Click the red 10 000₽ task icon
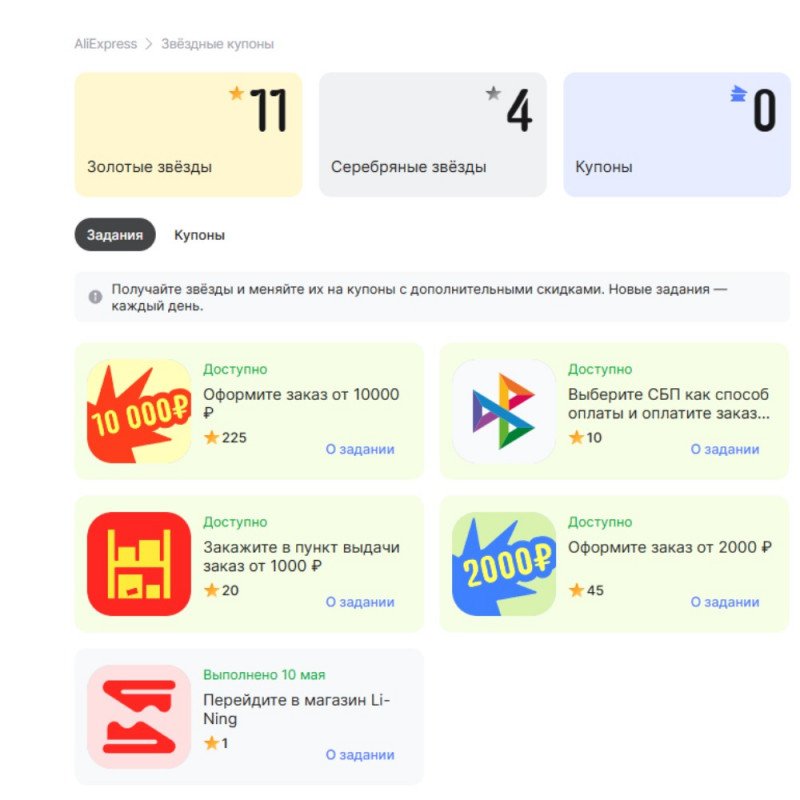The width and height of the screenshot is (800, 800). (139, 411)
